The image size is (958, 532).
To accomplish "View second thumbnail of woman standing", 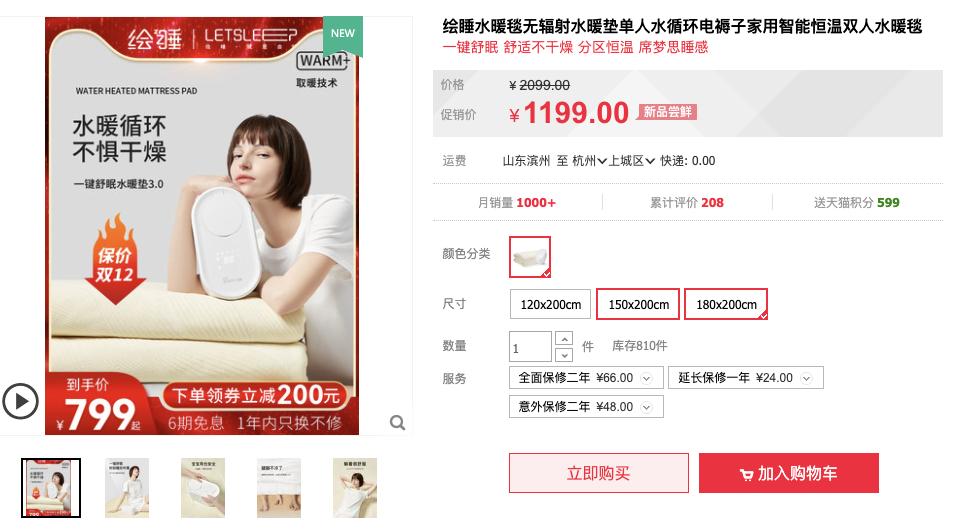I will [127, 487].
